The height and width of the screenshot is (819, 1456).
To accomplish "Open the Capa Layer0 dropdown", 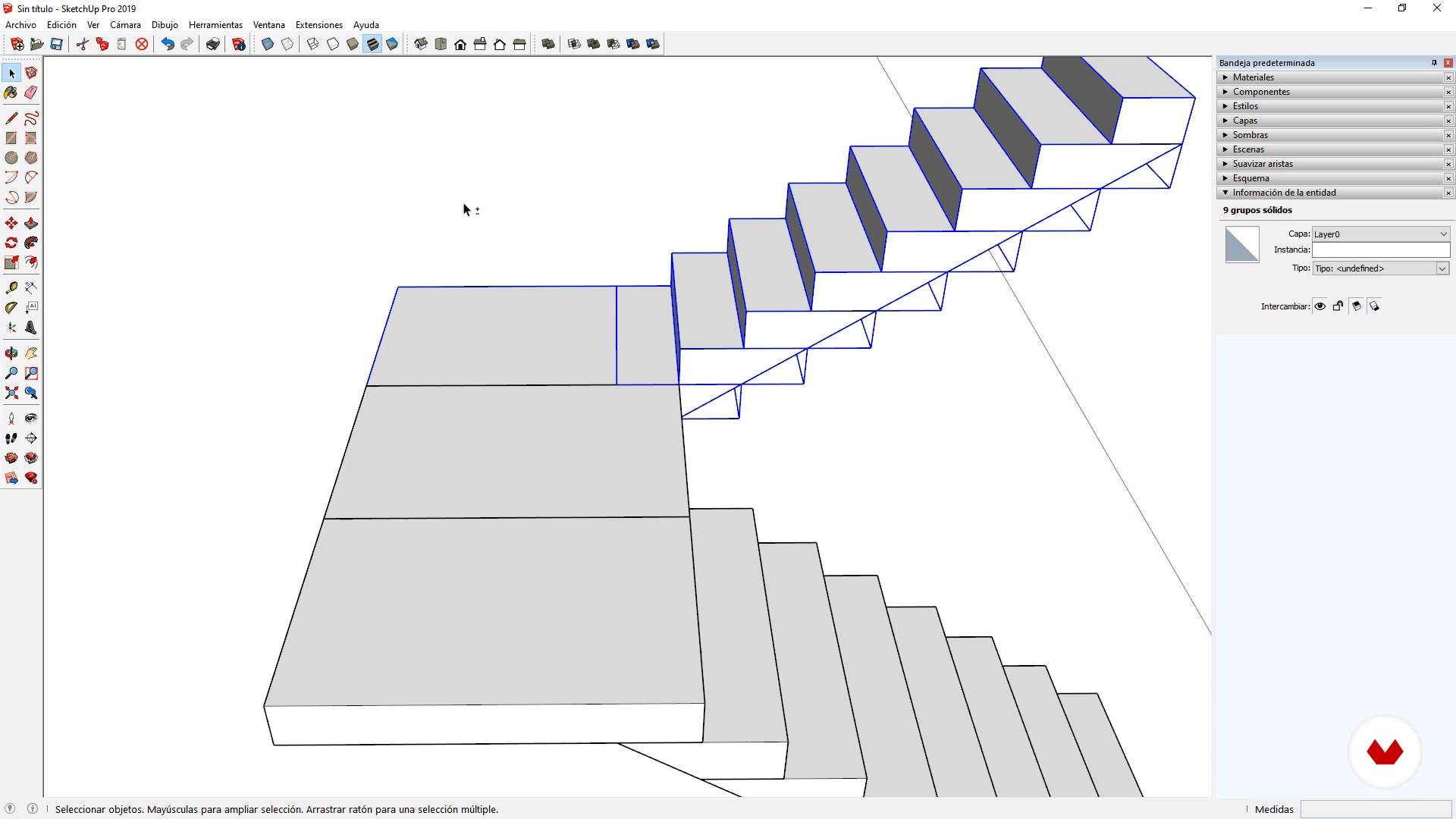I will tap(1381, 234).
